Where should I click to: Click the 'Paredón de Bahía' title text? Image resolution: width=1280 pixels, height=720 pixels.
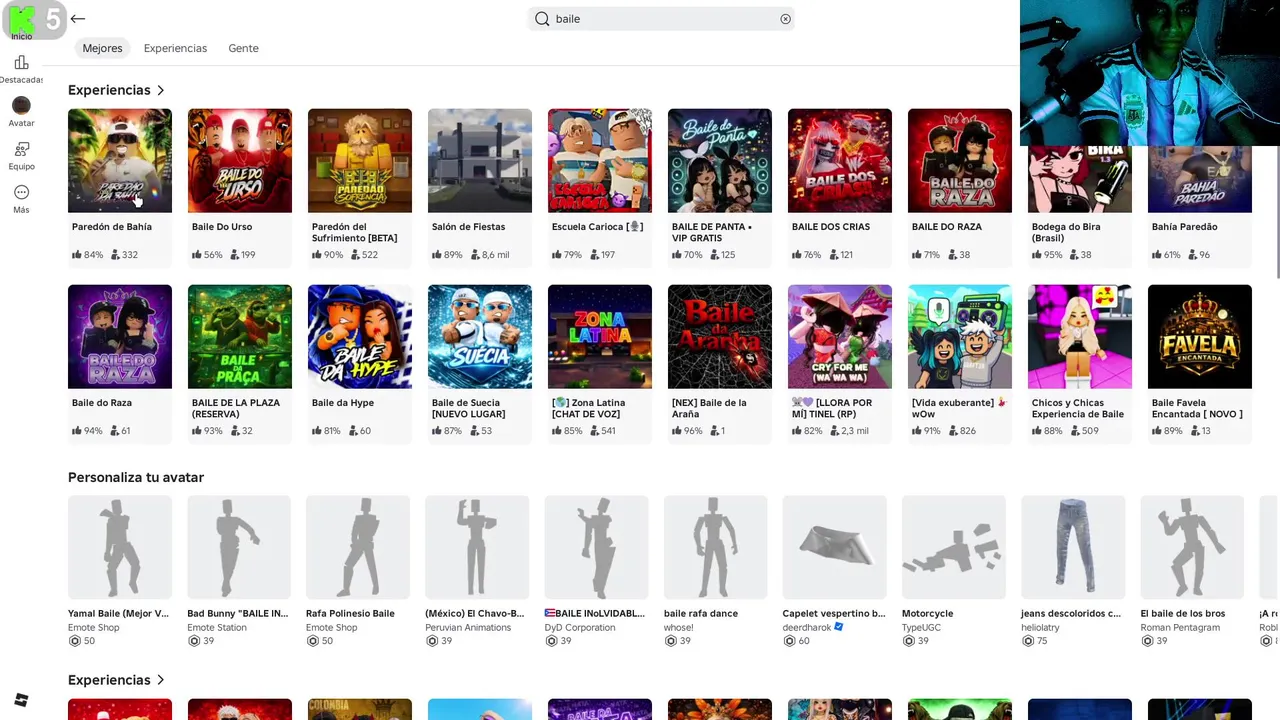click(112, 227)
